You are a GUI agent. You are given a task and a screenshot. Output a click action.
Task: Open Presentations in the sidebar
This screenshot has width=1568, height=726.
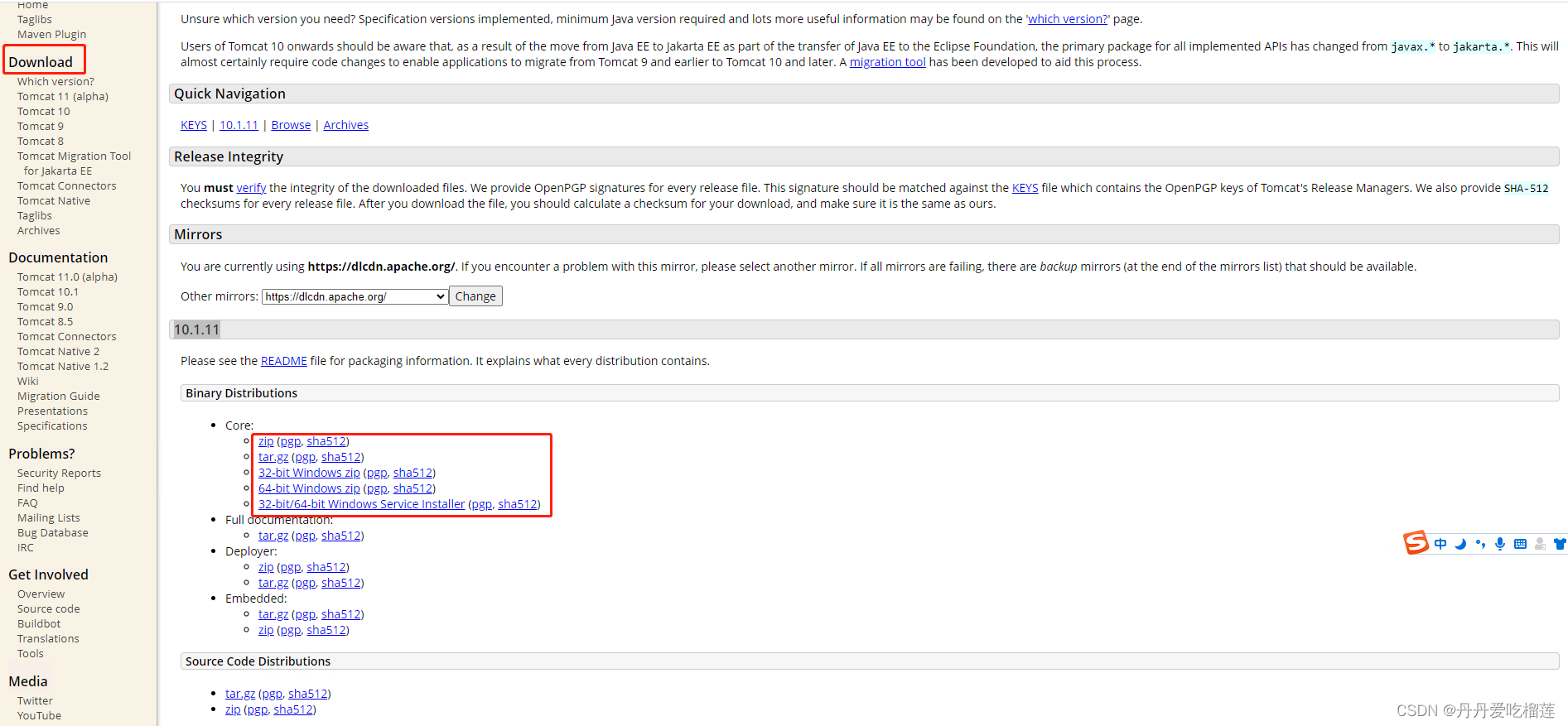(x=52, y=411)
